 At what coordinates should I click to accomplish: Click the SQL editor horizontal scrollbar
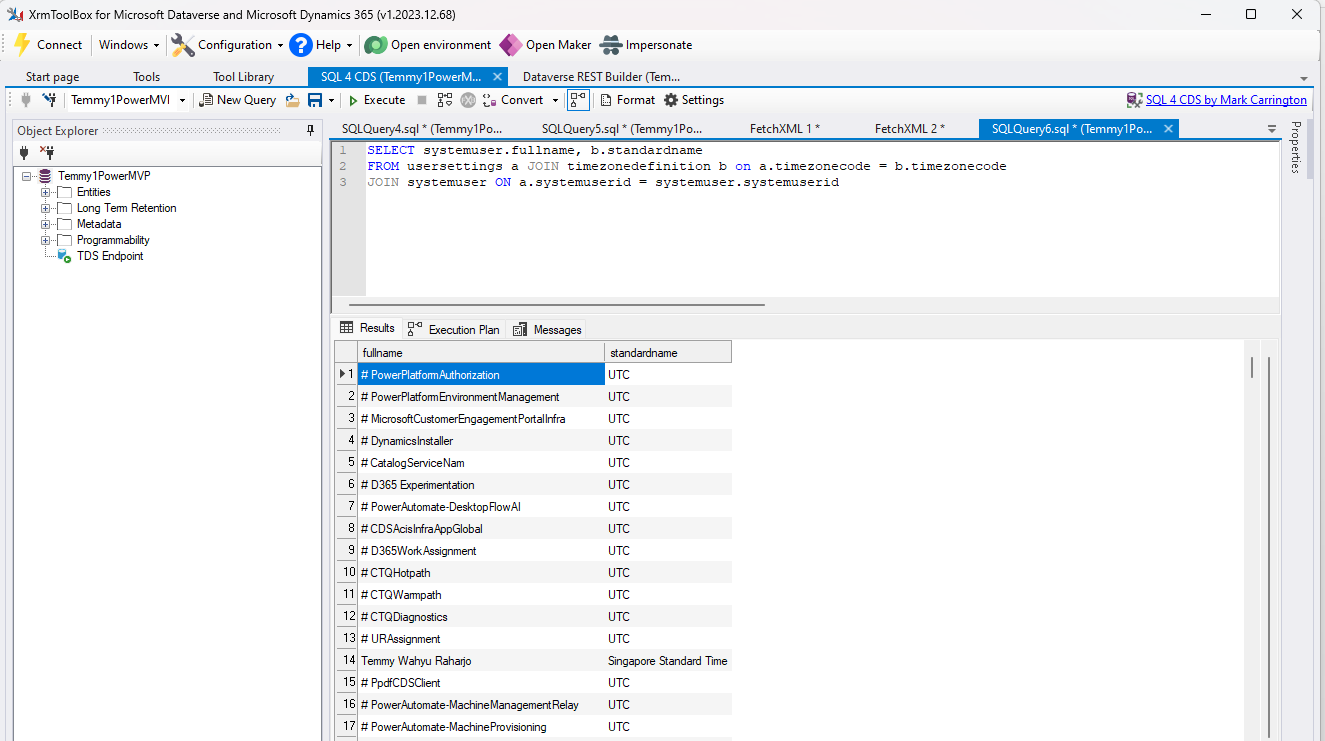point(556,305)
